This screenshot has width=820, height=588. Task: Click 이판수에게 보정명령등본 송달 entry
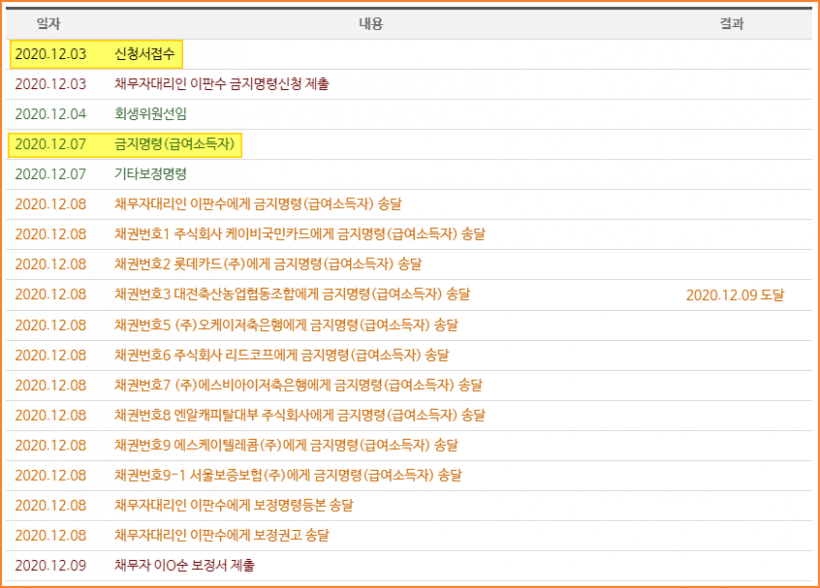234,505
